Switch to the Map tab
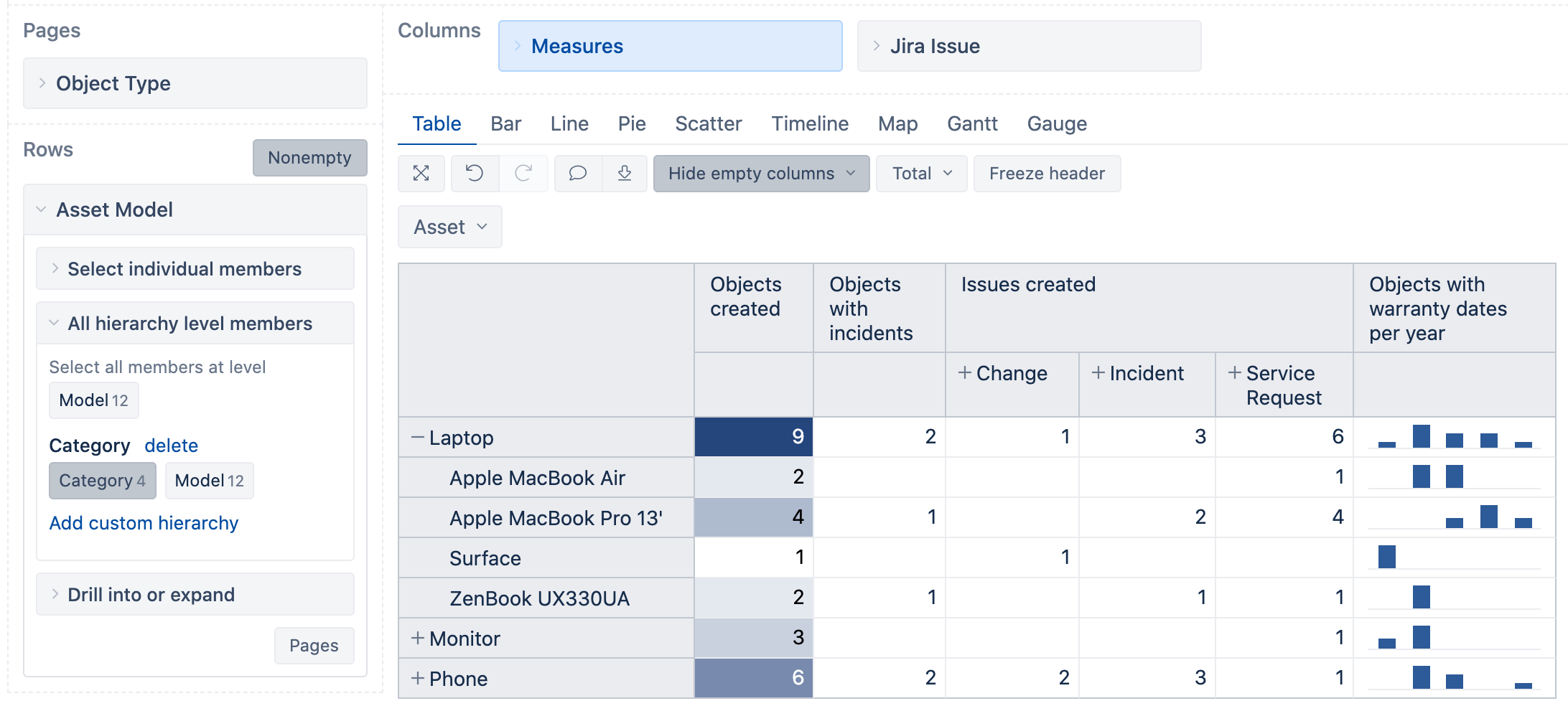The height and width of the screenshot is (706, 1568). pyautogui.click(x=898, y=124)
